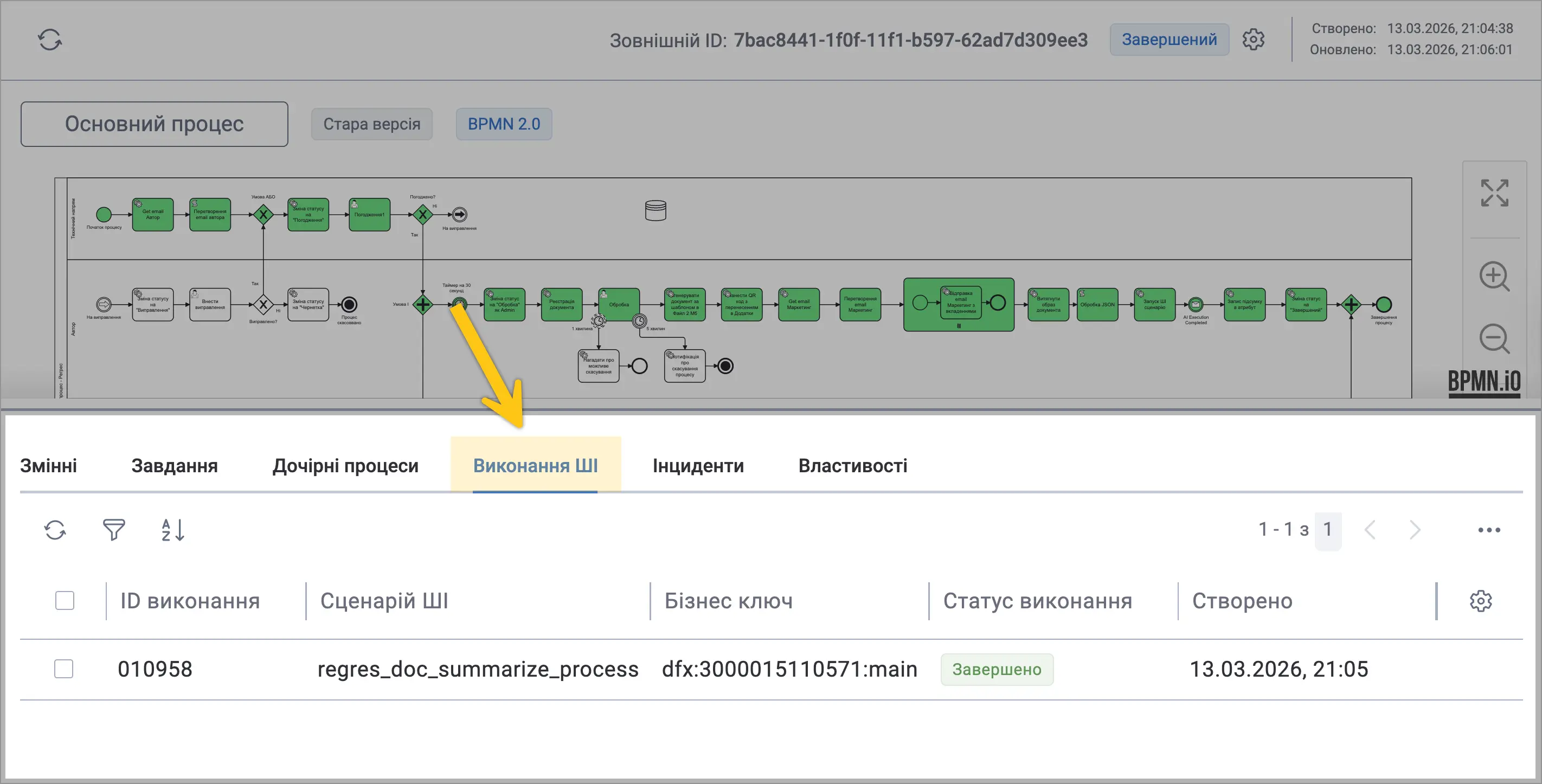This screenshot has width=1542, height=784.
Task: Click page number 1 in pagination
Action: click(x=1328, y=530)
